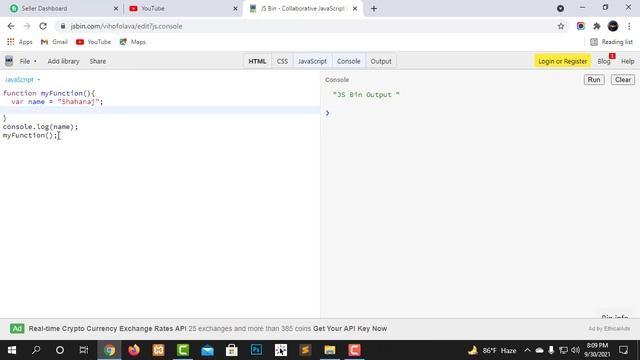Open green Camtasia icon on taskbar
The image size is (640, 360).
(183, 350)
